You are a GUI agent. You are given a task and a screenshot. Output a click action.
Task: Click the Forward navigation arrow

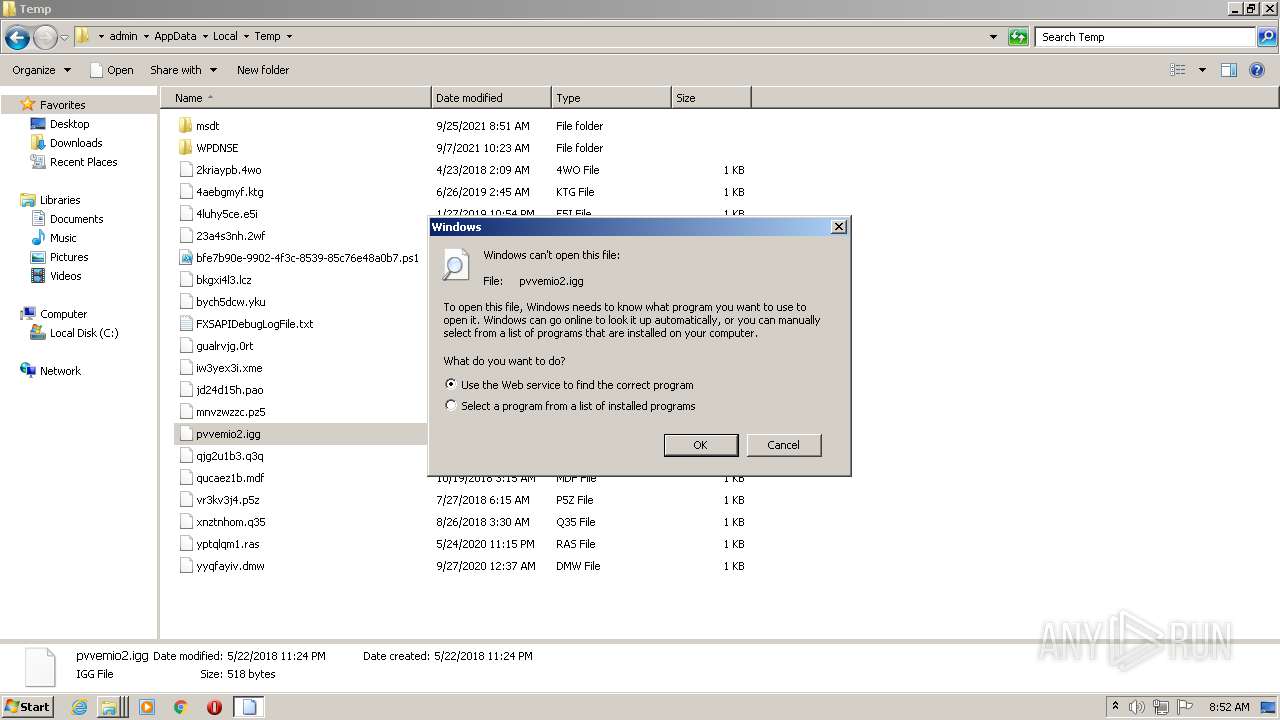tap(45, 38)
